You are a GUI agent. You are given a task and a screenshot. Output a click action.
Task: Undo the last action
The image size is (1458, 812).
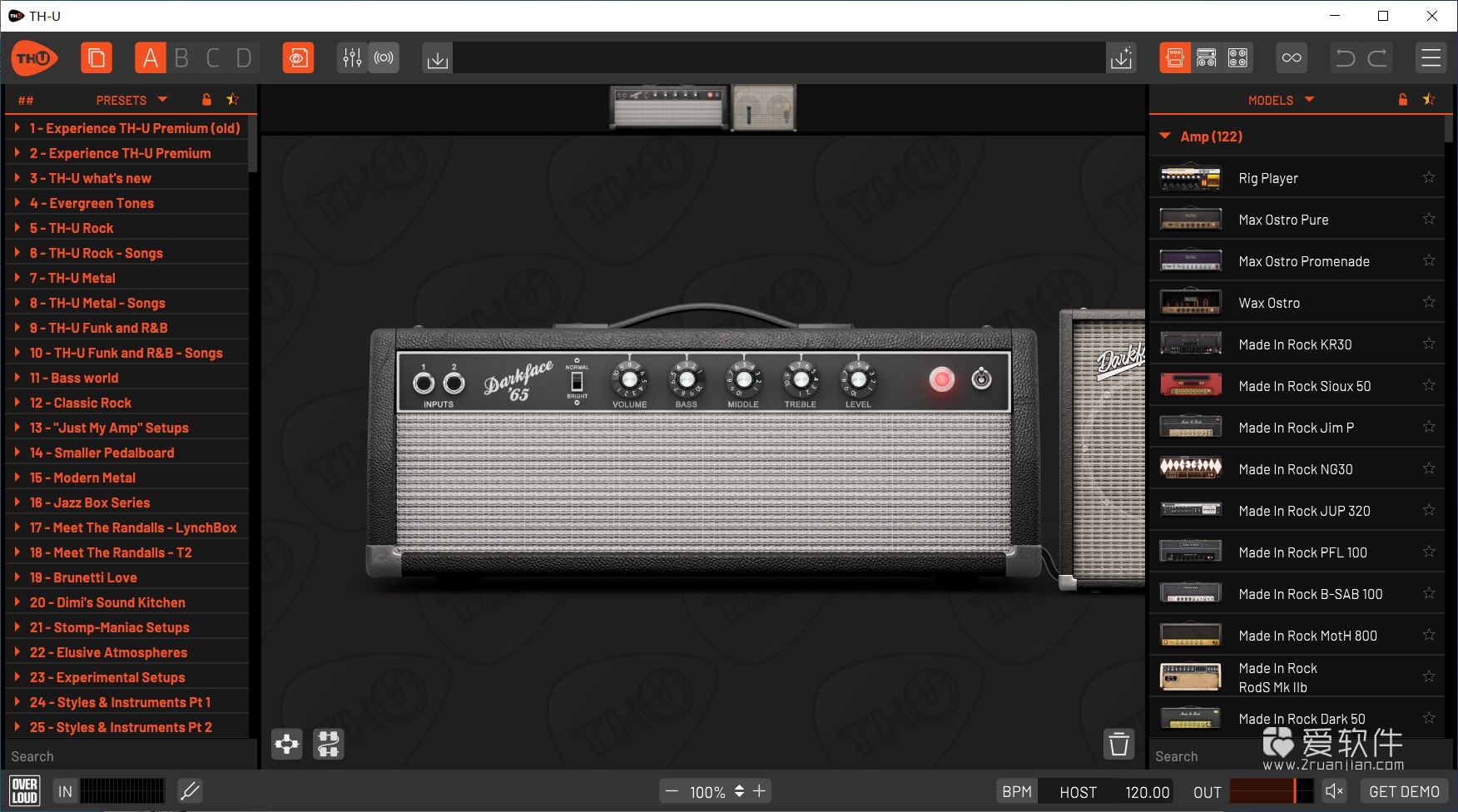[x=1345, y=58]
